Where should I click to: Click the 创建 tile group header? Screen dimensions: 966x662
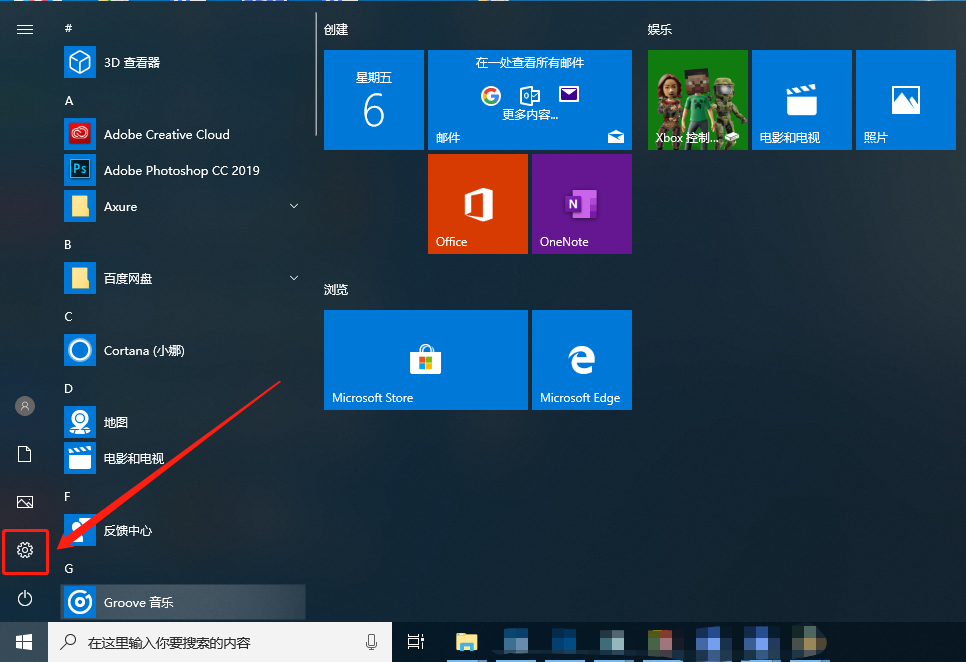(336, 30)
